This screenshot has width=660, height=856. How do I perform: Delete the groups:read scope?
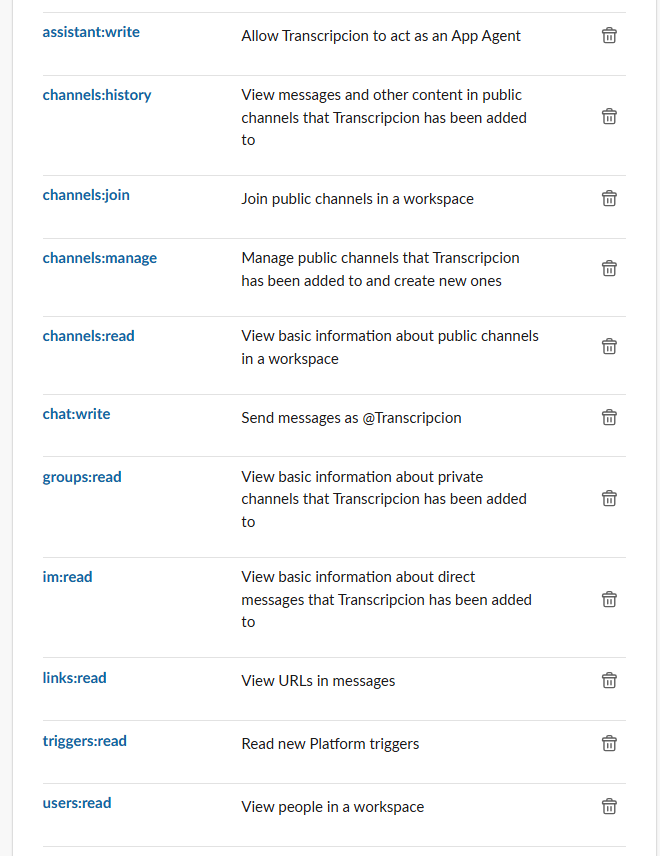pyautogui.click(x=609, y=498)
